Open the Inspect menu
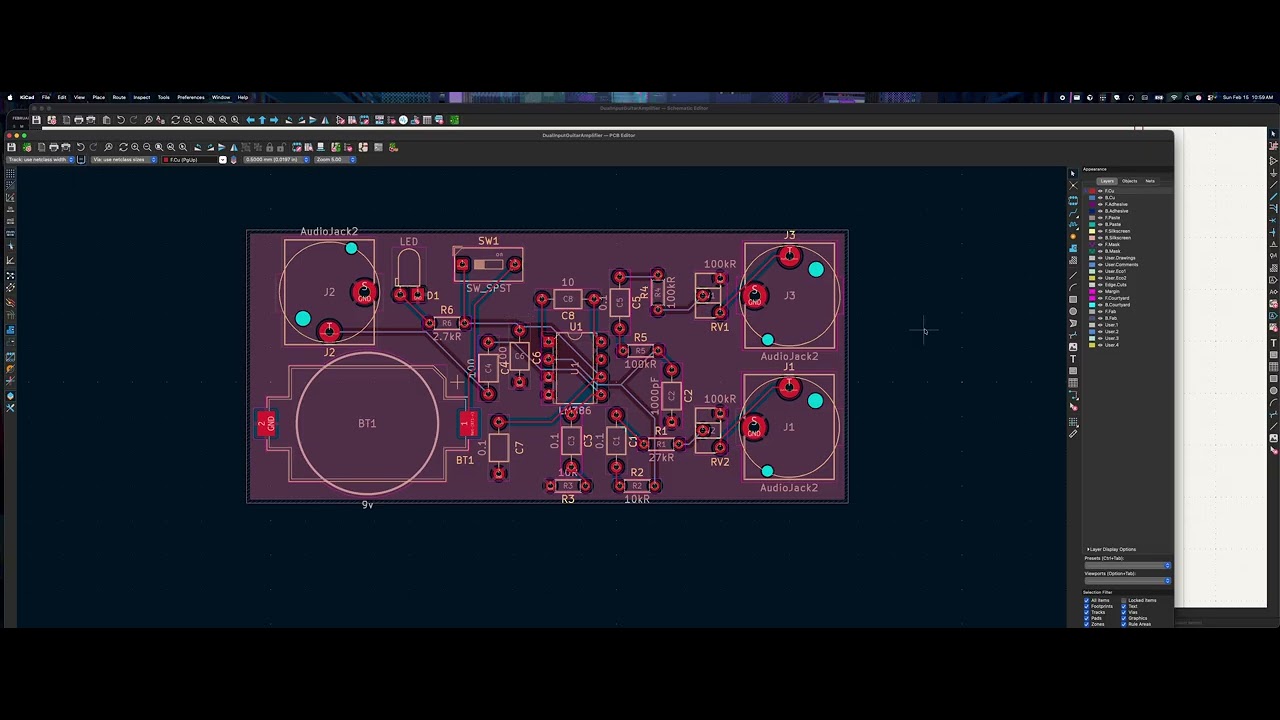1280x720 pixels. point(141,97)
